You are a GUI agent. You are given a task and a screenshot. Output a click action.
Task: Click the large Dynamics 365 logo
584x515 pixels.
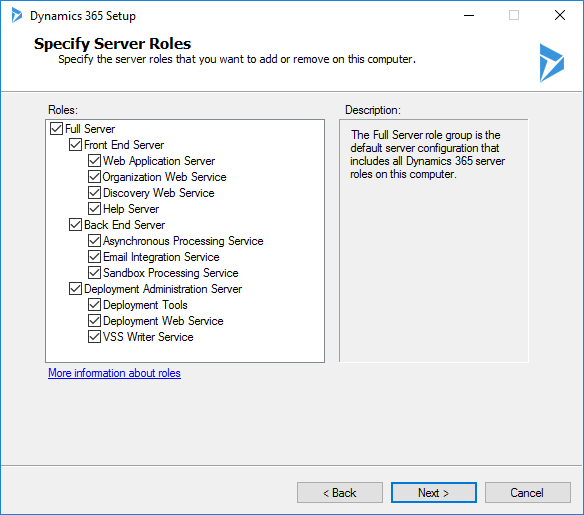[552, 63]
